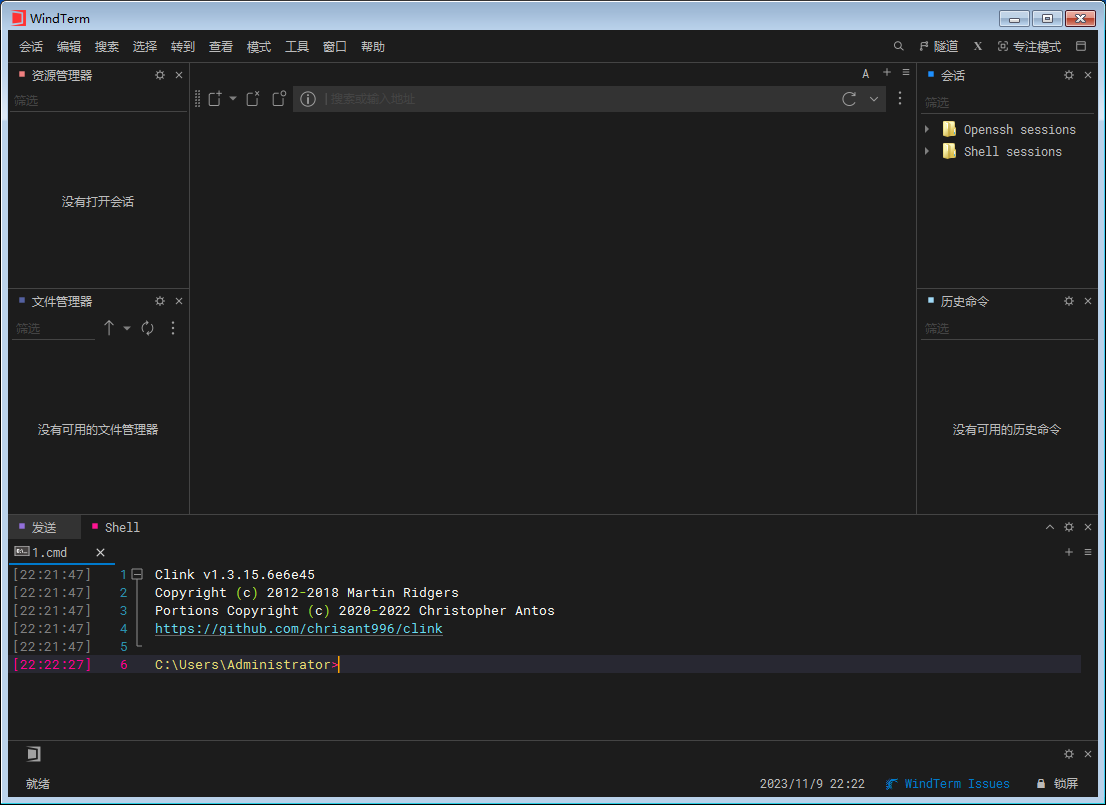
Task: Open the 工具 menu
Action: tap(297, 47)
